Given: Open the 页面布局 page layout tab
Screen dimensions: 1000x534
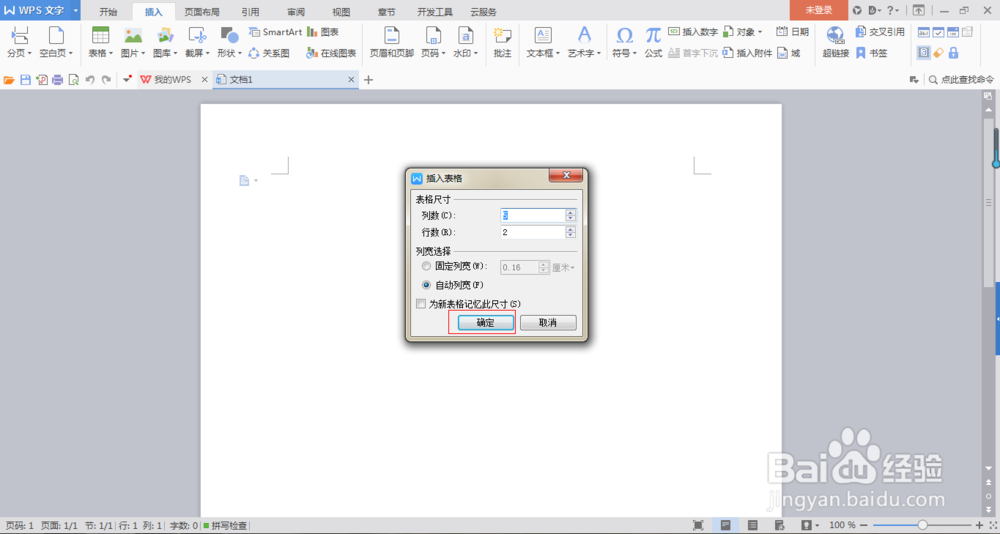Looking at the screenshot, I should pos(202,11).
